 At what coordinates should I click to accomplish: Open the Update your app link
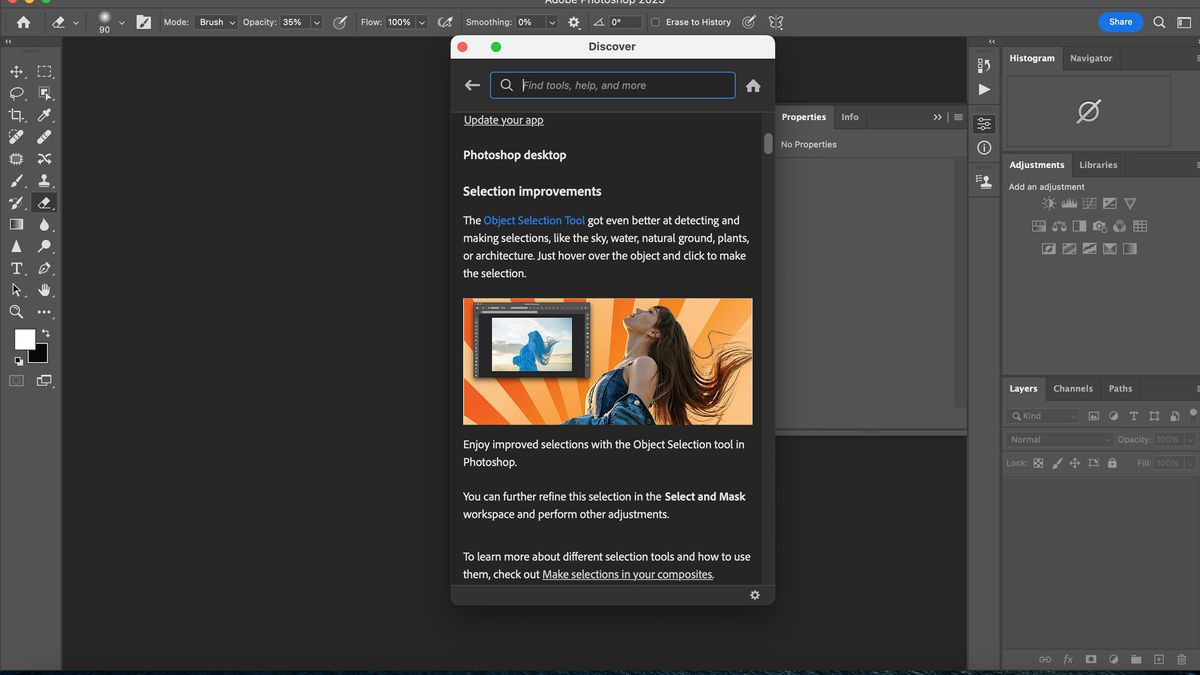tap(504, 120)
